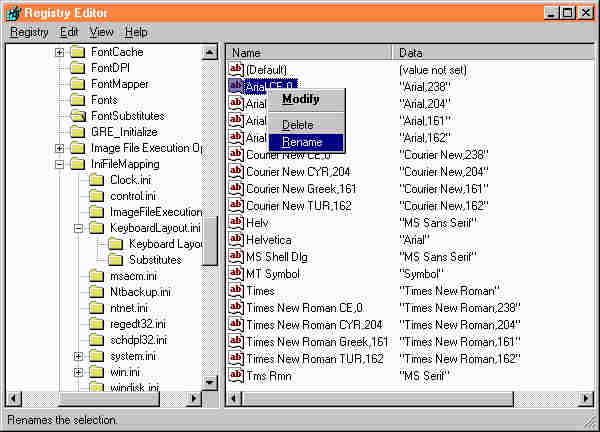Select the Clock.ini folder icon
The width and height of the screenshot is (600, 432).
pos(96,180)
